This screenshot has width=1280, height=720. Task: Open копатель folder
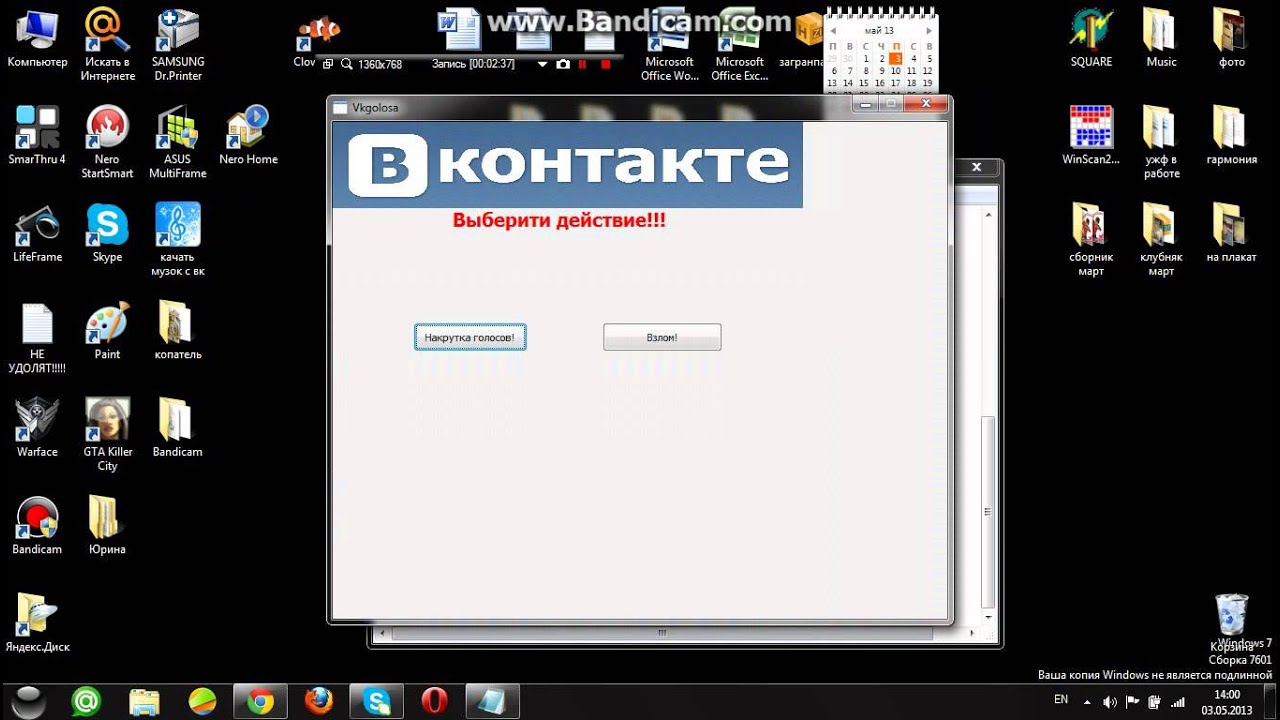click(x=178, y=331)
